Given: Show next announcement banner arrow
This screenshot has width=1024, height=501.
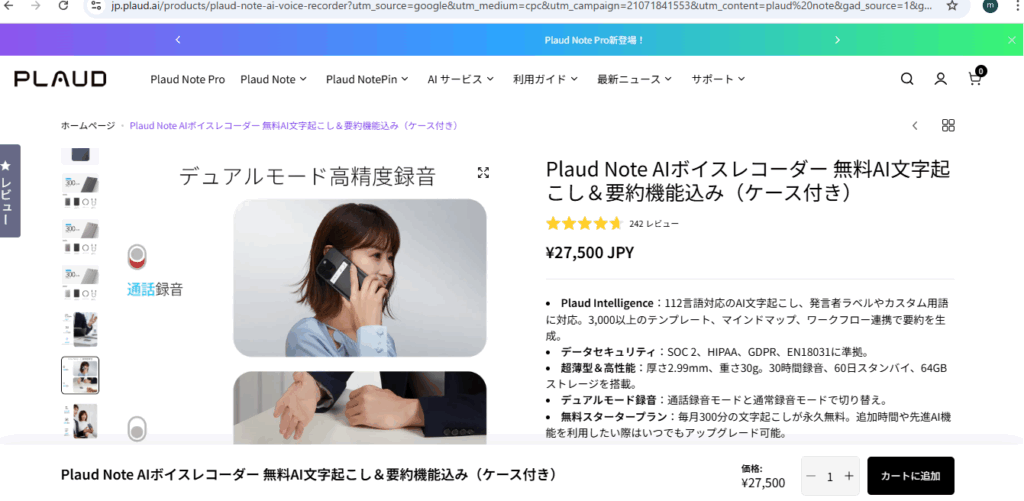Looking at the screenshot, I should [837, 40].
